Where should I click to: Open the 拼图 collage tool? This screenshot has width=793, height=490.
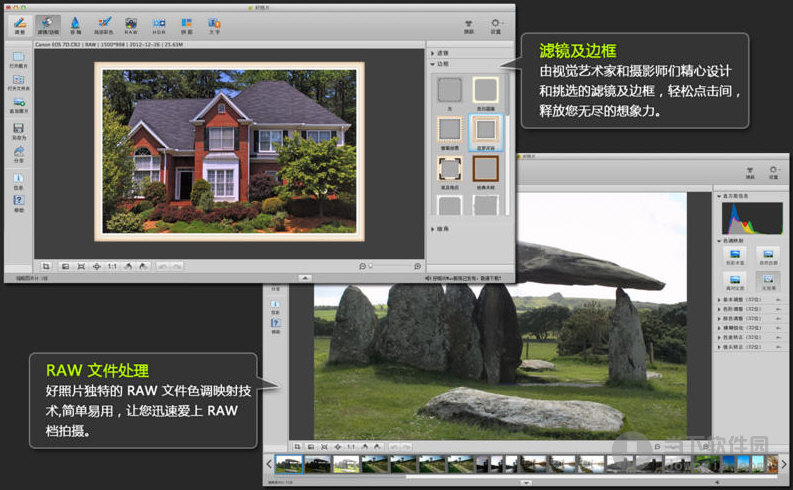pos(187,24)
